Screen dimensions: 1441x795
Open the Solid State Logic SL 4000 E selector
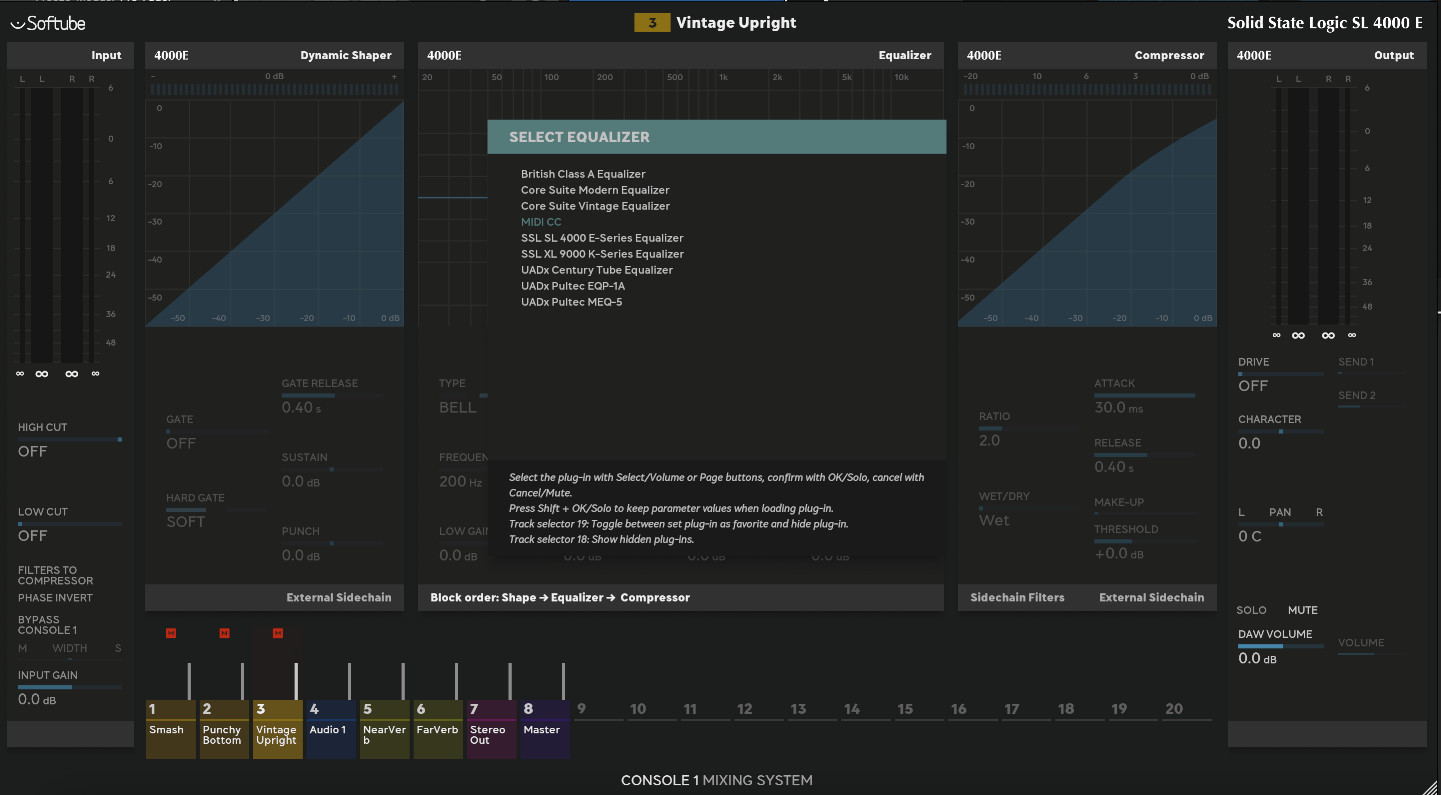pyautogui.click(x=1324, y=23)
